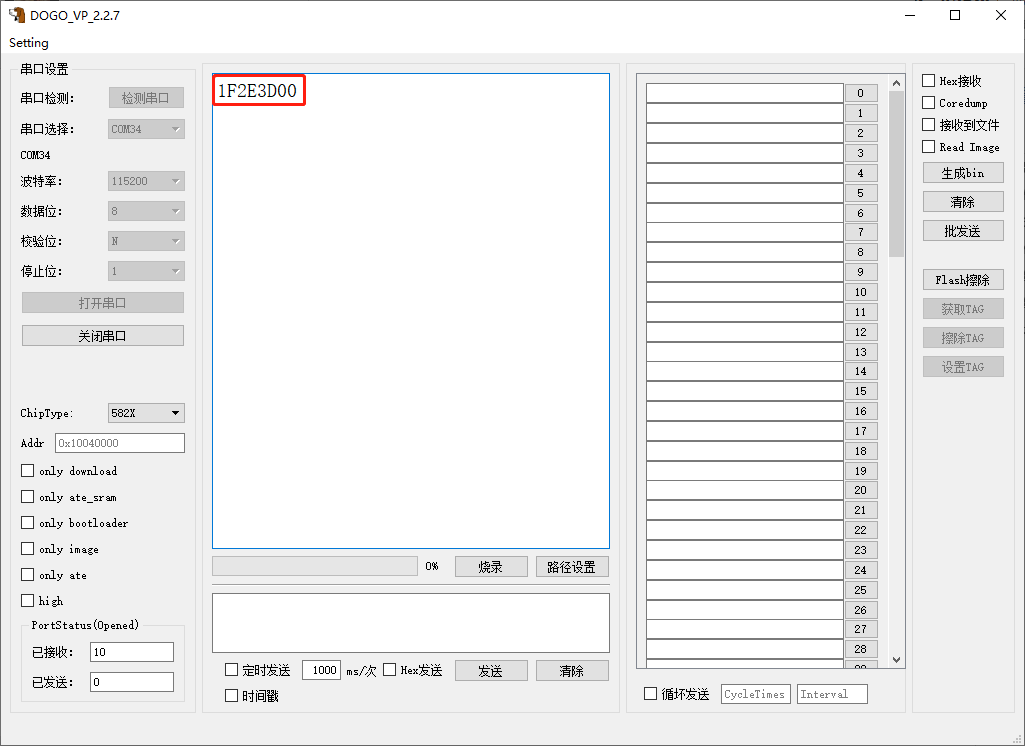This screenshot has height=746, width=1025.
Task: Click batch send button number 20
Action: (x=861, y=490)
